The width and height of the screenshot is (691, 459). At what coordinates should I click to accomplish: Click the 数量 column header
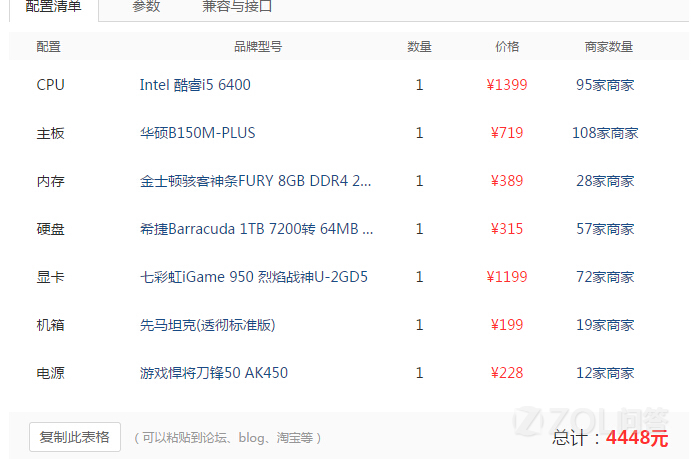pos(419,46)
